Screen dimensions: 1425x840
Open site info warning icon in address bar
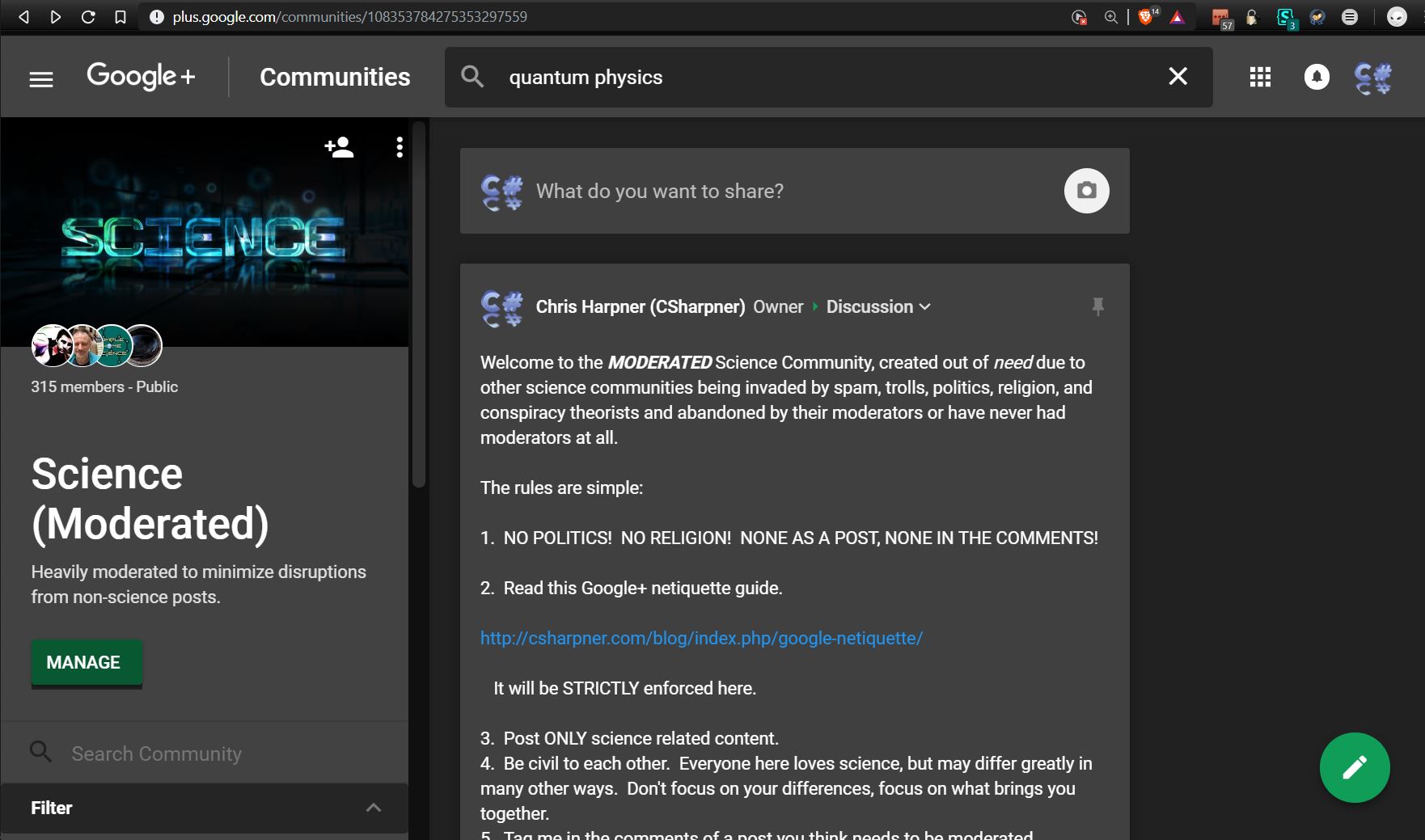157,17
